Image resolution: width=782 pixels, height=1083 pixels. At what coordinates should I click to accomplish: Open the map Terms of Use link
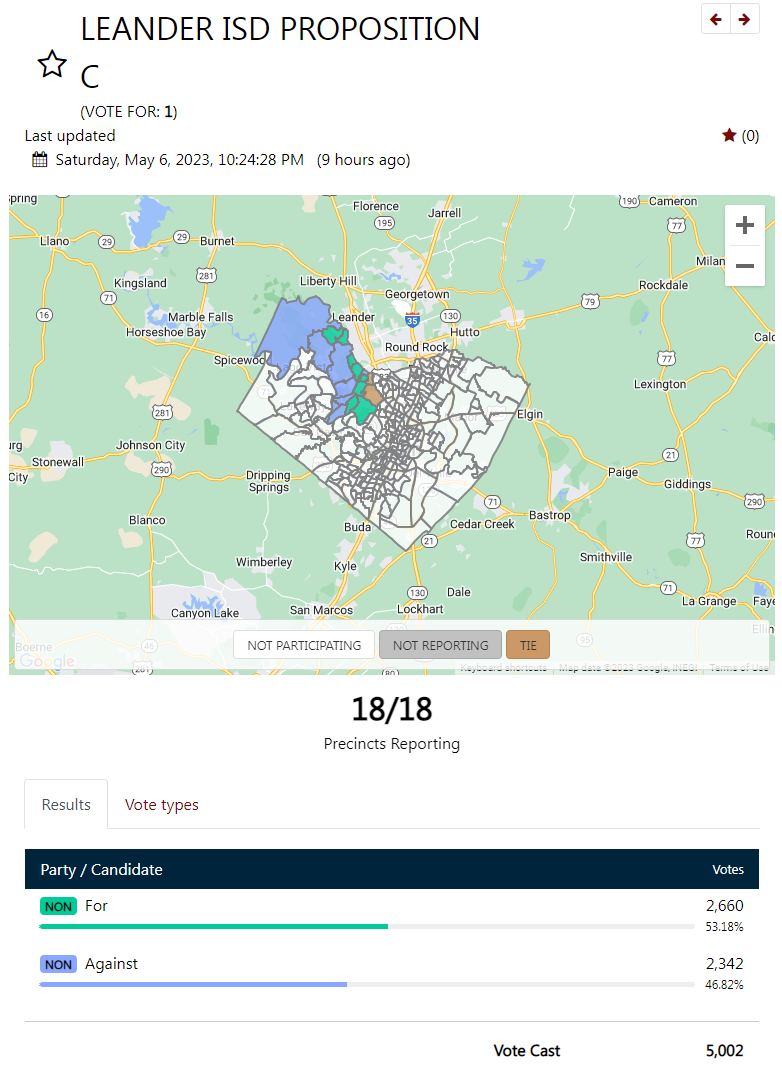(x=738, y=668)
